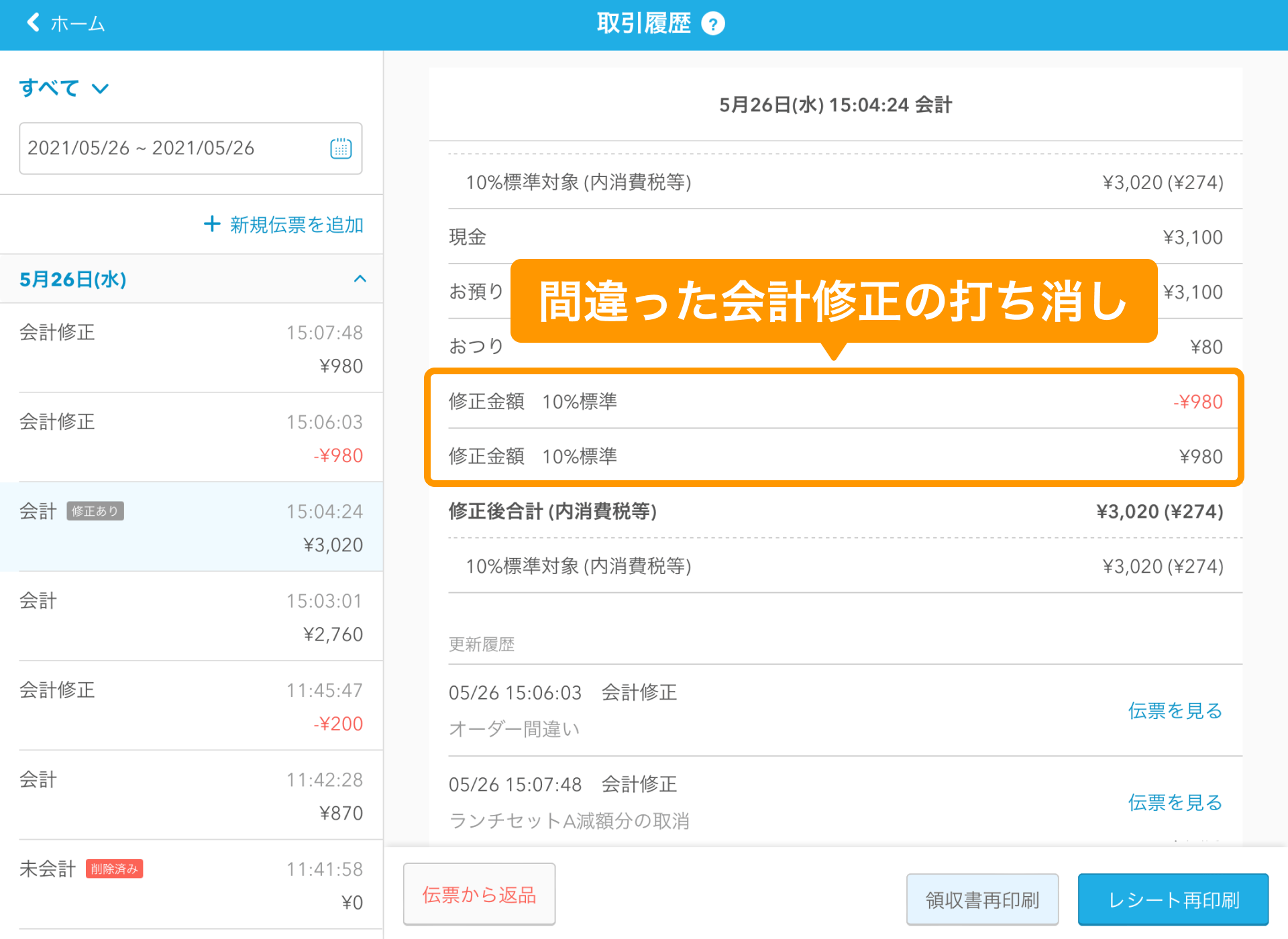This screenshot has width=1288, height=939.
Task: Click the 削除済み badge on 未会計 row
Action: coord(114,869)
